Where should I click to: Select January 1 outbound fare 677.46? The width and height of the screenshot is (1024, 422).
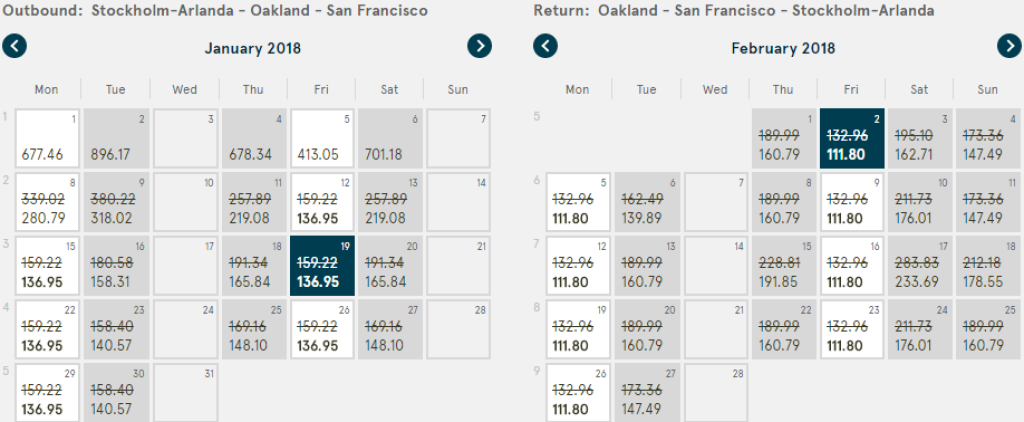point(47,138)
